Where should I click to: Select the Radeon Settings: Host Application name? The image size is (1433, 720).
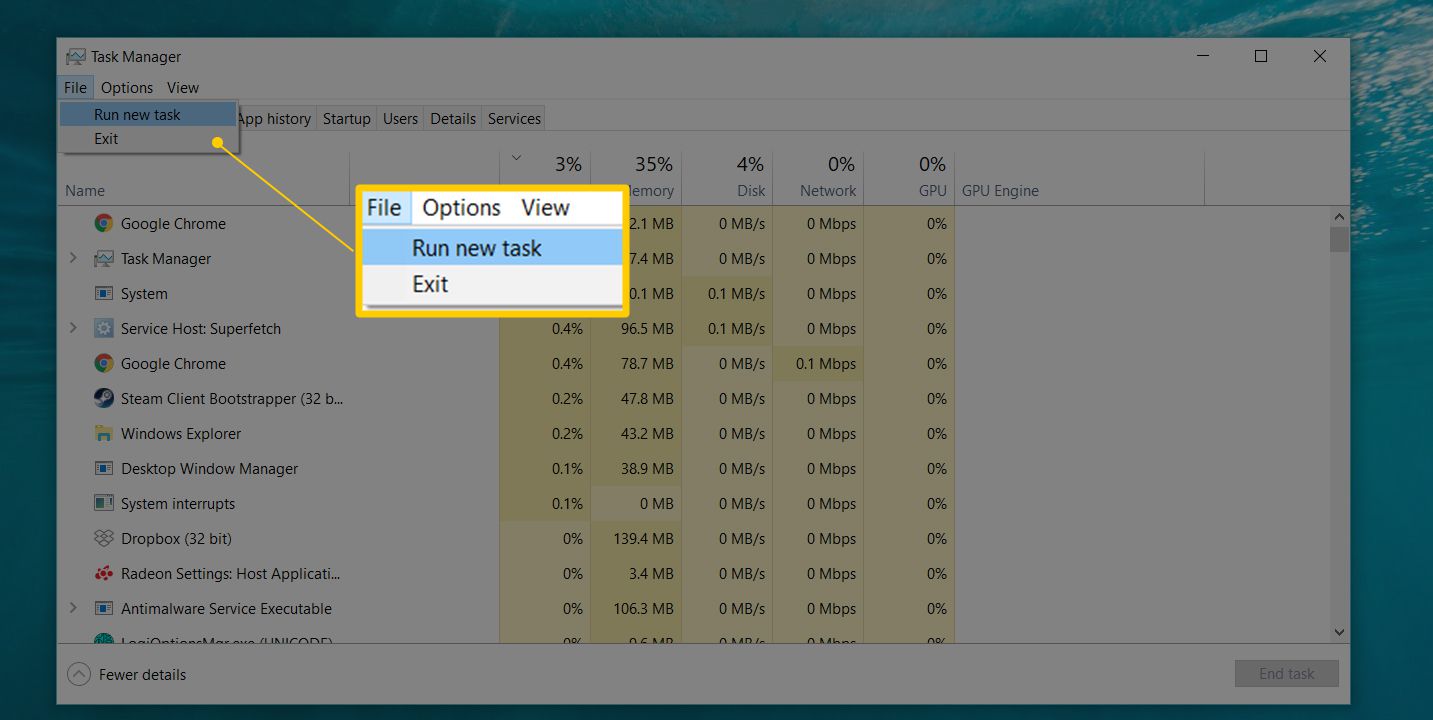[x=231, y=573]
